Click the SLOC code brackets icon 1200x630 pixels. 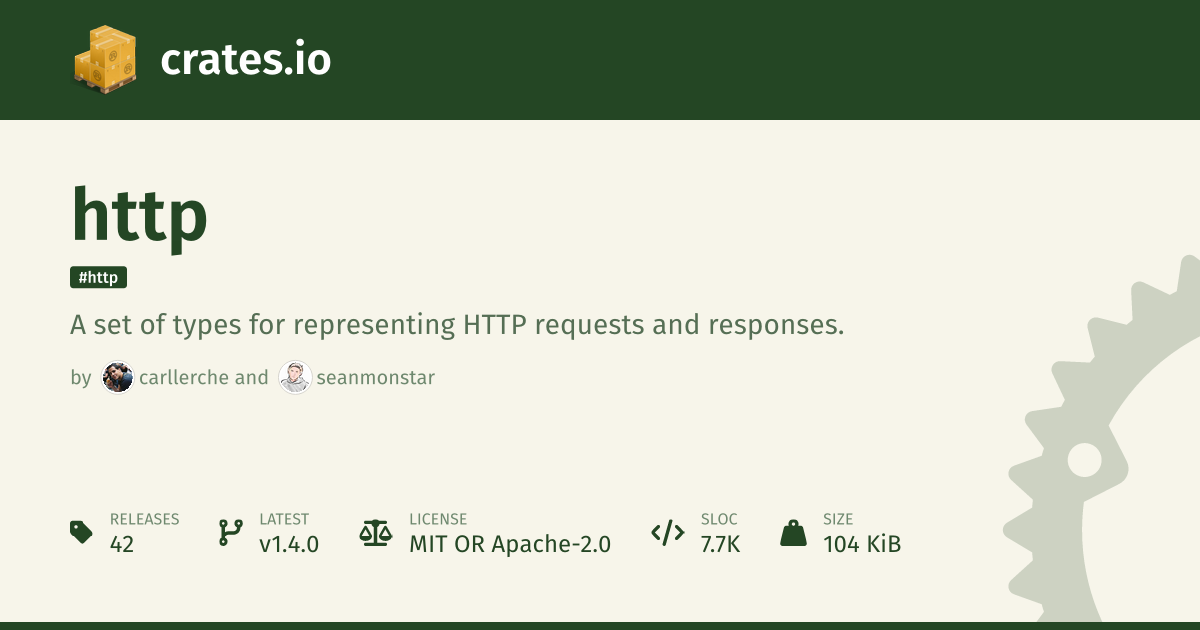point(667,532)
